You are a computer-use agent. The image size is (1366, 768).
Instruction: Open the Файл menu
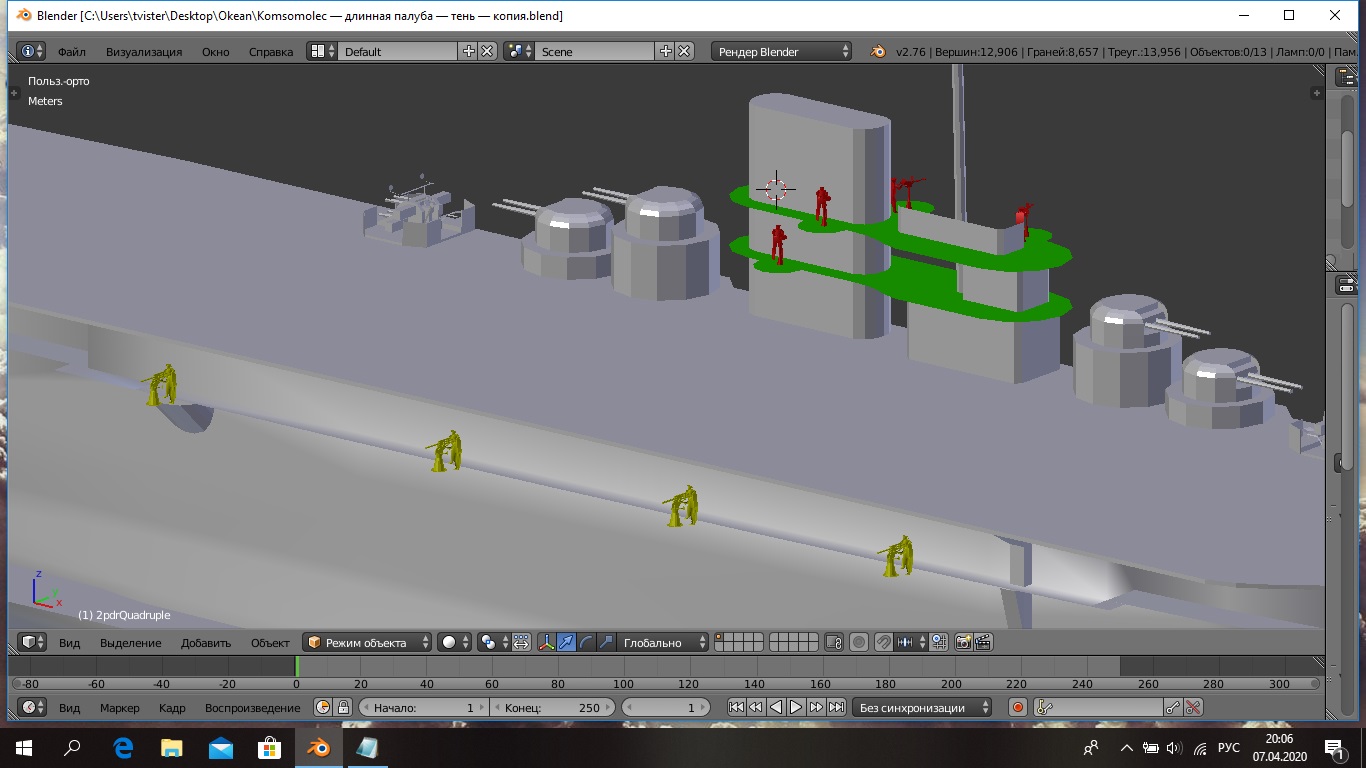pyautogui.click(x=71, y=51)
